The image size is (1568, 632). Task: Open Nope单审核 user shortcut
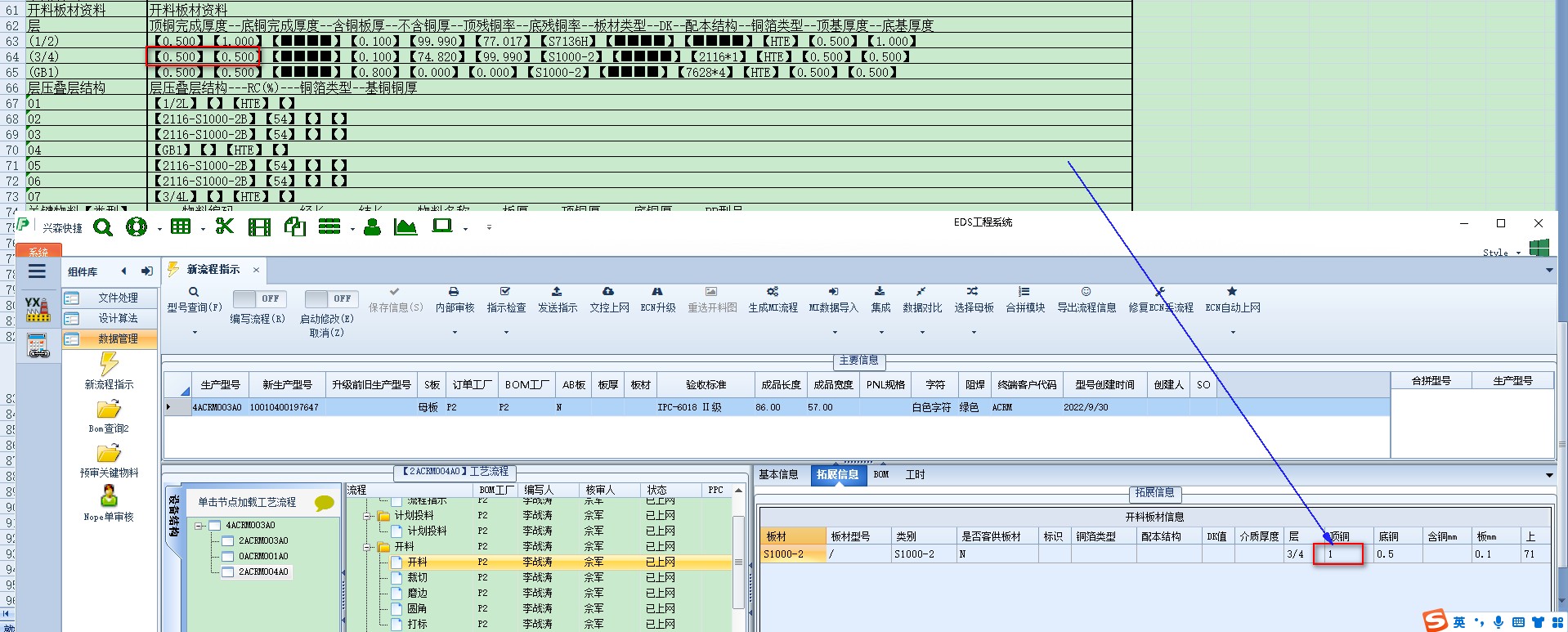109,504
